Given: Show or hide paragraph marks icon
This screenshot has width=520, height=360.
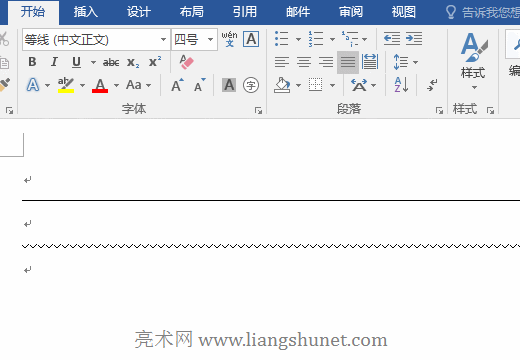Looking at the screenshot, I should (x=432, y=85).
